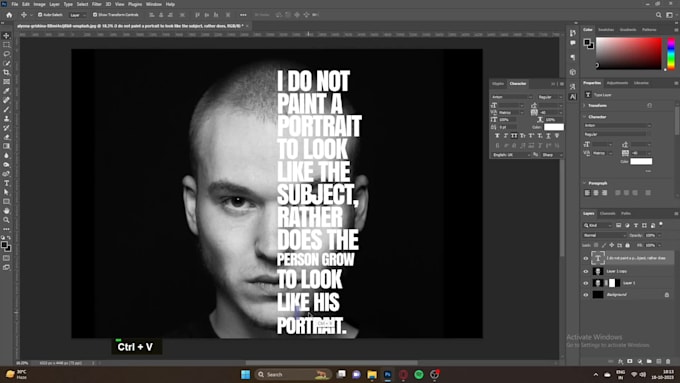Click text color swatch in Character panel
This screenshot has width=680, height=383.
pos(554,127)
